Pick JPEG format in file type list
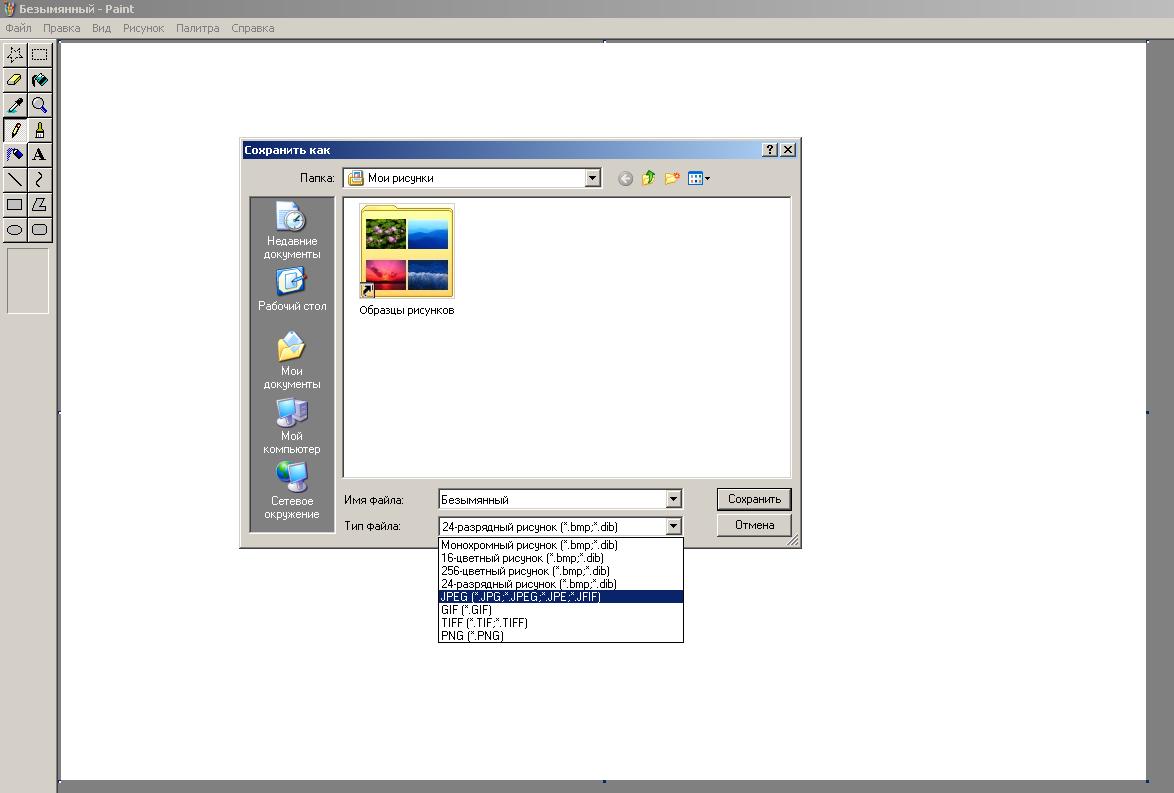Screen dimensions: 1174x793 [520, 597]
